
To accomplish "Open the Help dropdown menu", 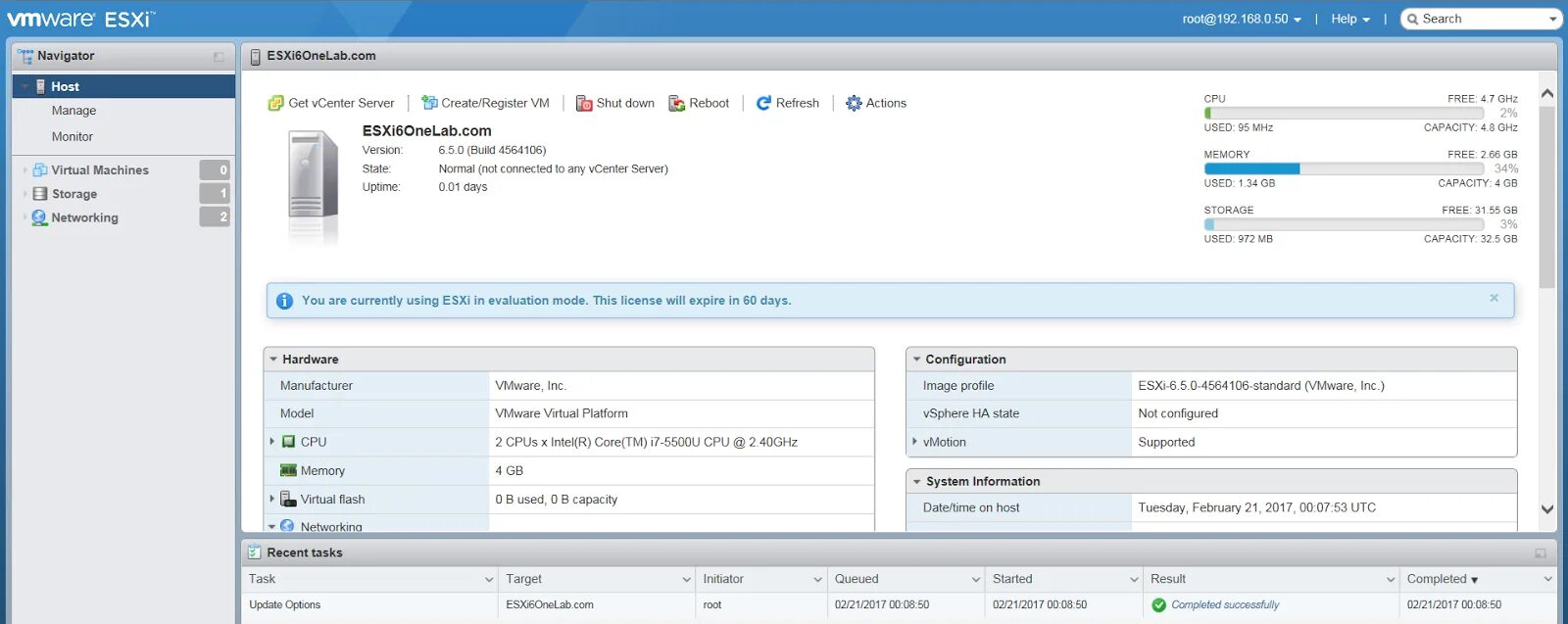I will point(1350,19).
